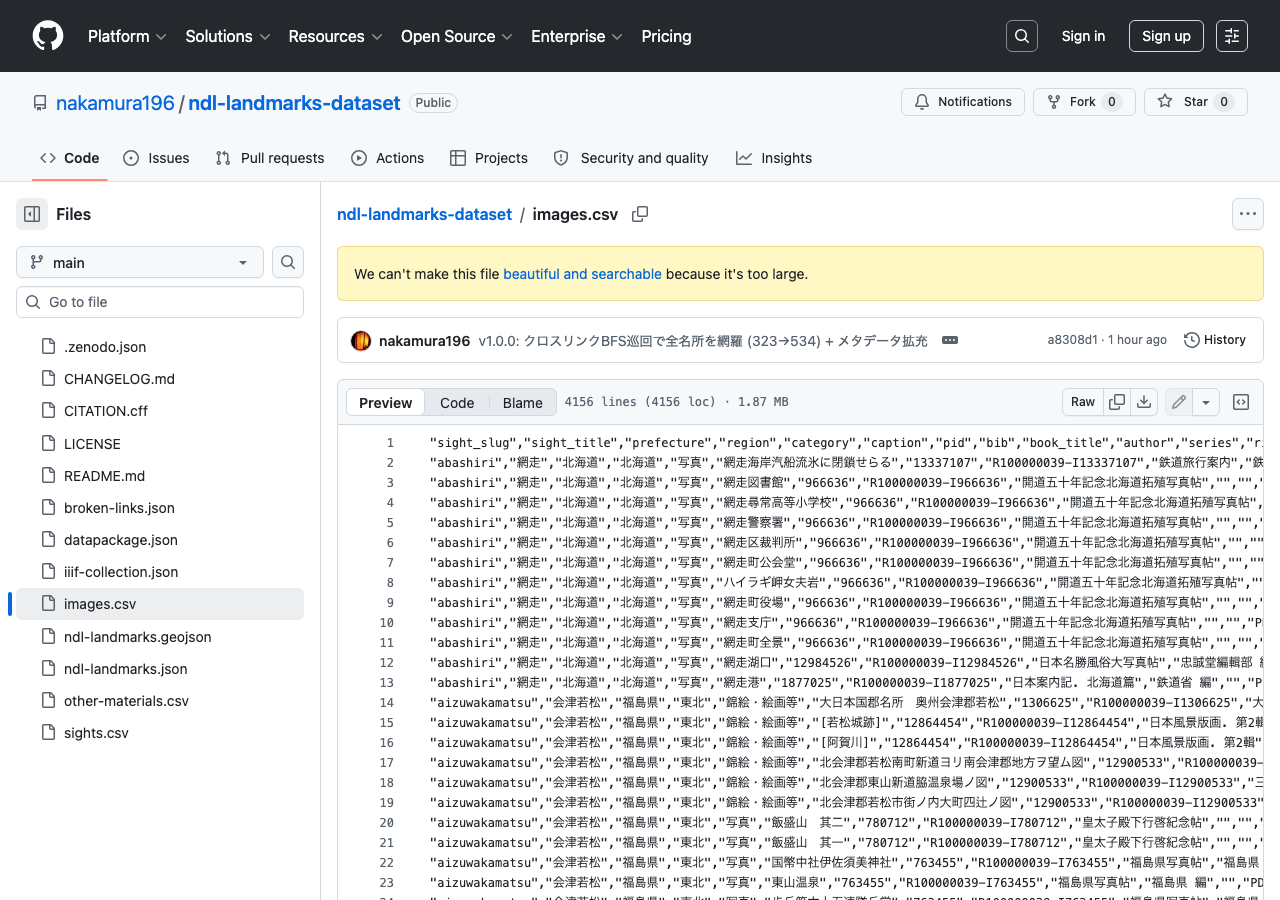Search this repository's files icon

coord(288,262)
